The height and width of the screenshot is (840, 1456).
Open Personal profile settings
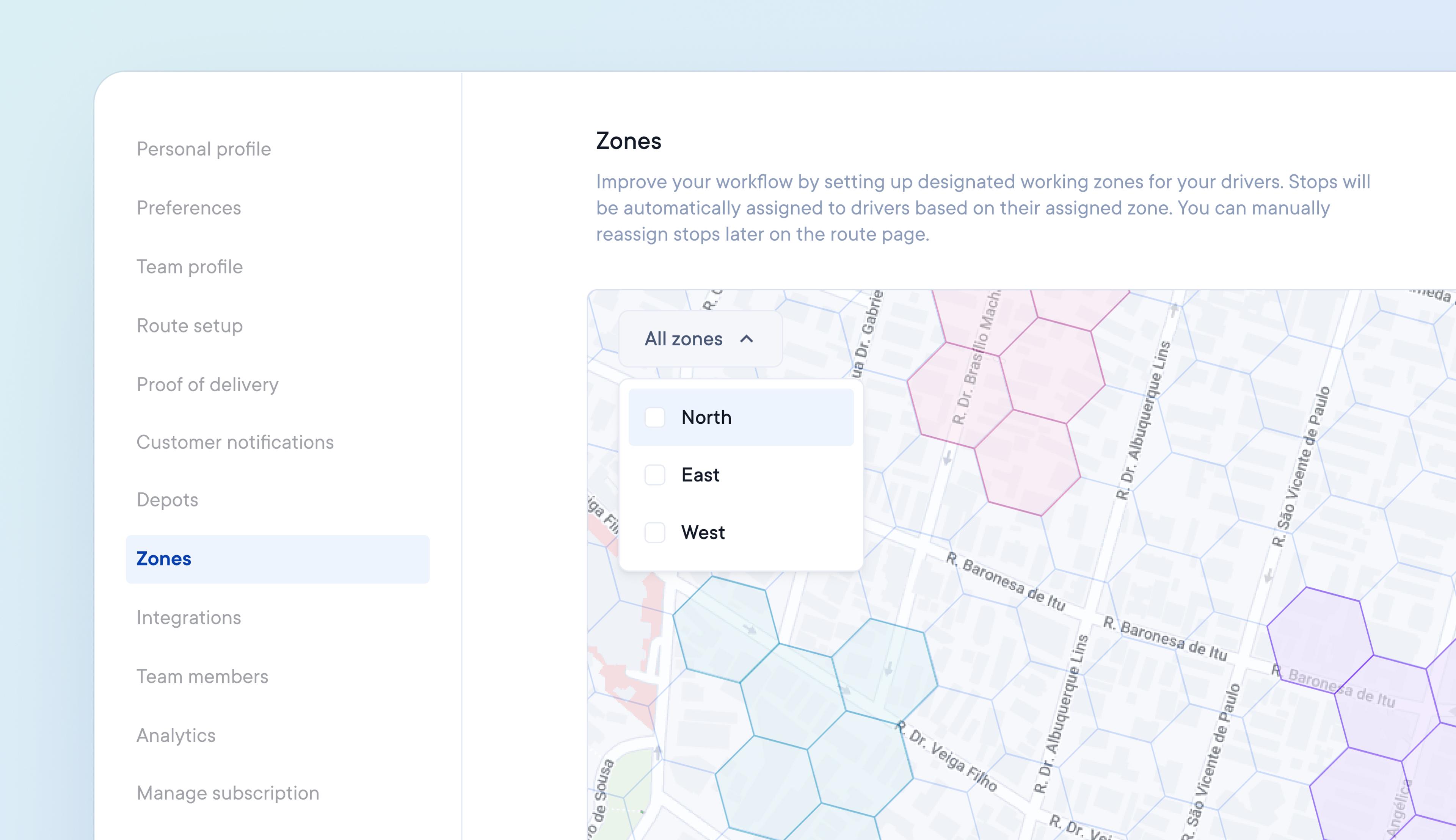coord(204,149)
